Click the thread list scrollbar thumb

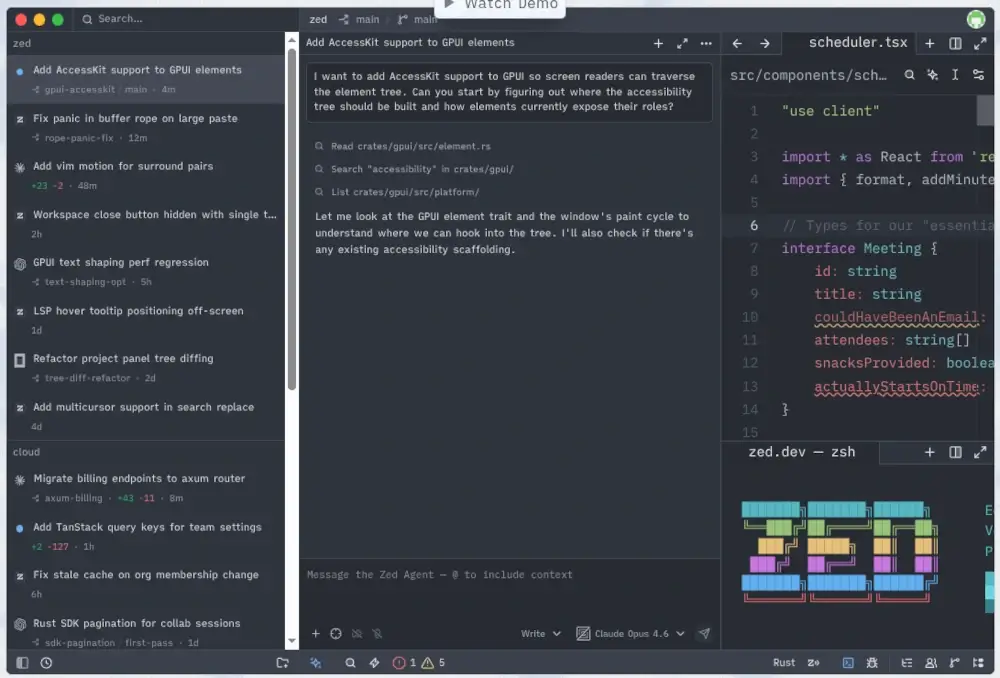coord(291,219)
